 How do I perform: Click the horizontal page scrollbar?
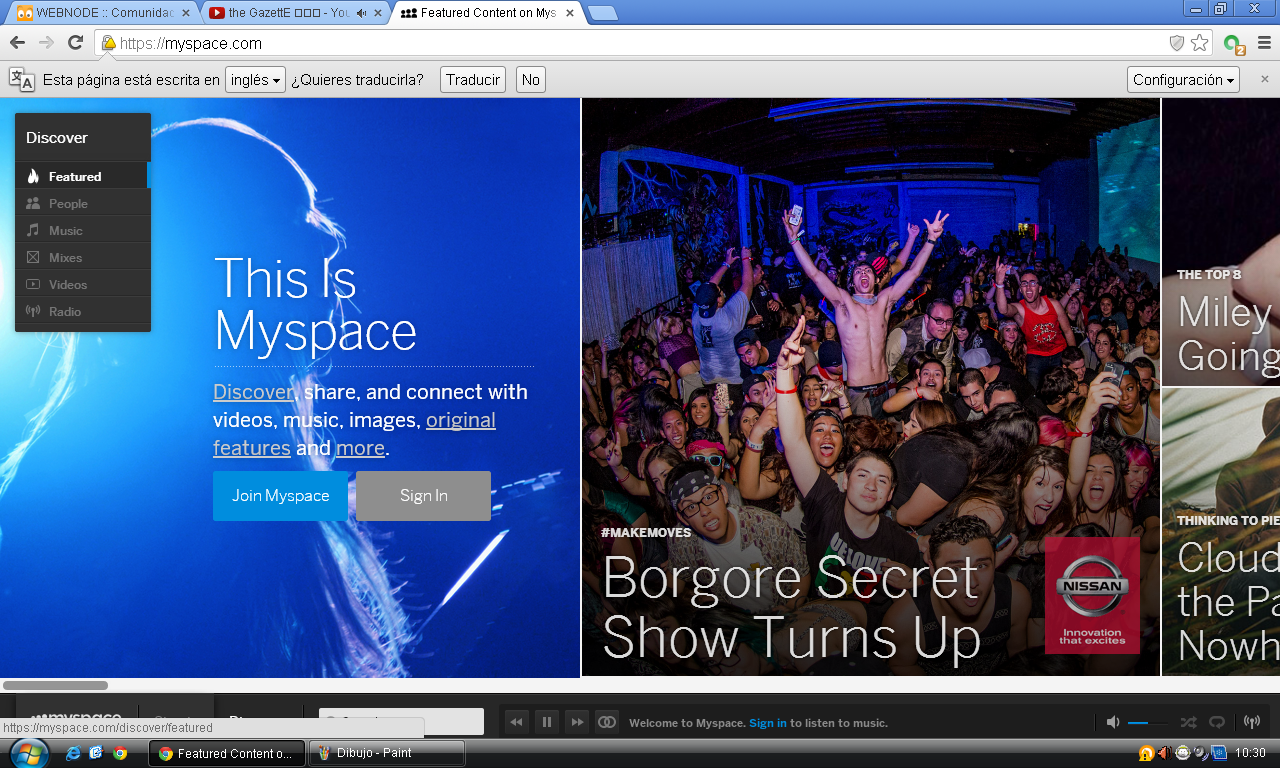(x=55, y=686)
